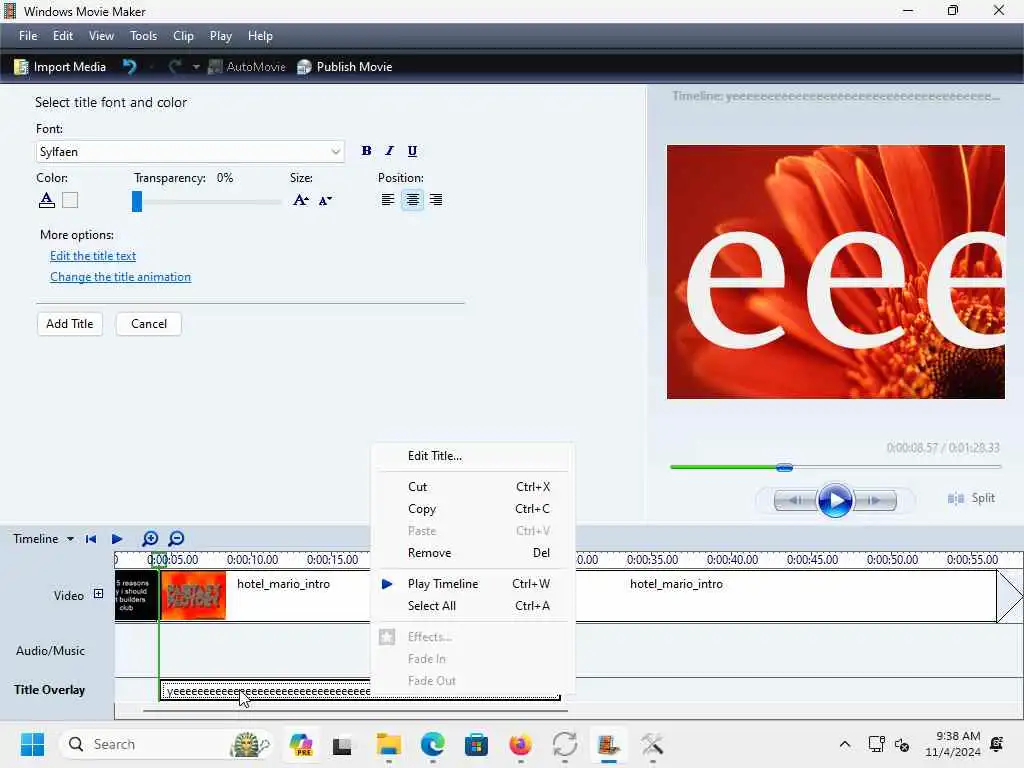Screen dimensions: 1024x768
Task: Click the Cancel button
Action: coord(149,324)
